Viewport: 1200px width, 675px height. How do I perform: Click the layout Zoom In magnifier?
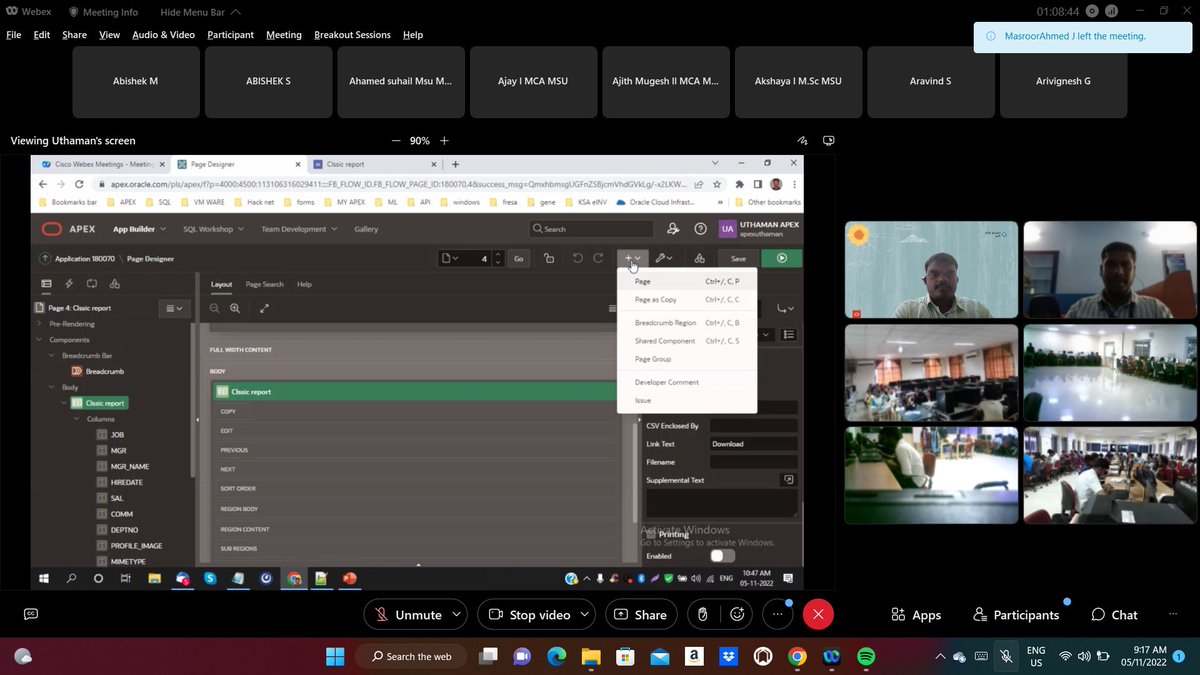235,308
